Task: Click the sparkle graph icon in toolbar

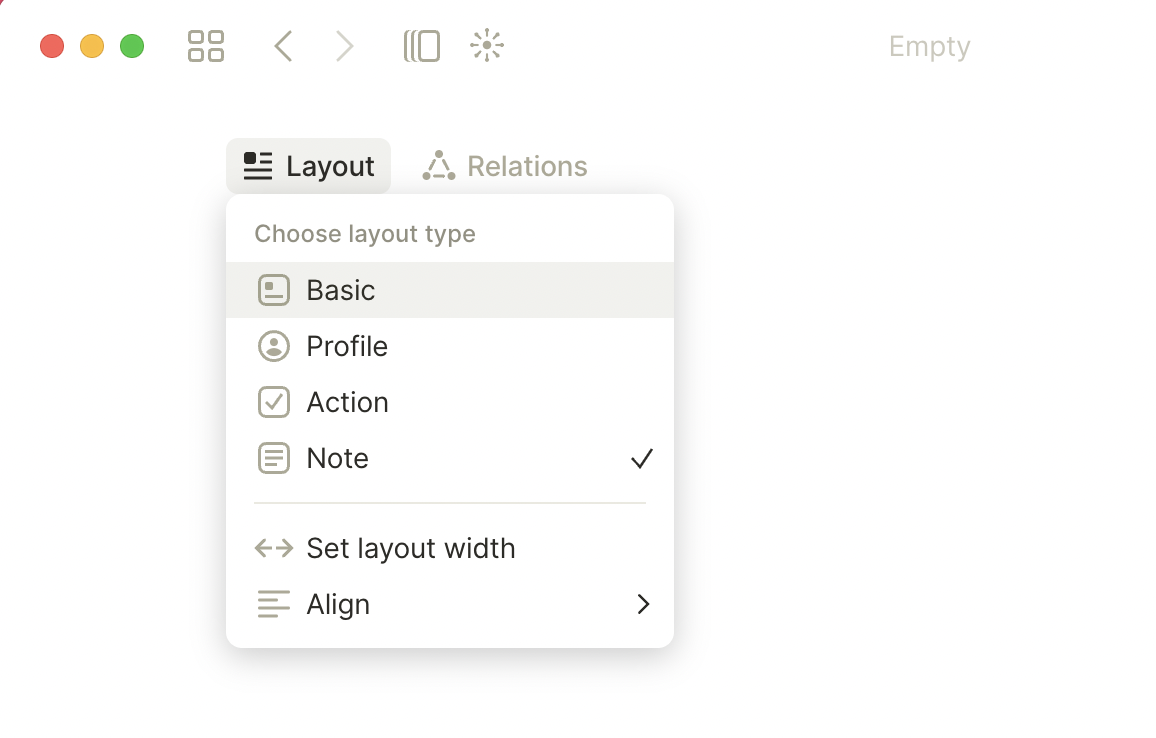Action: [487, 46]
